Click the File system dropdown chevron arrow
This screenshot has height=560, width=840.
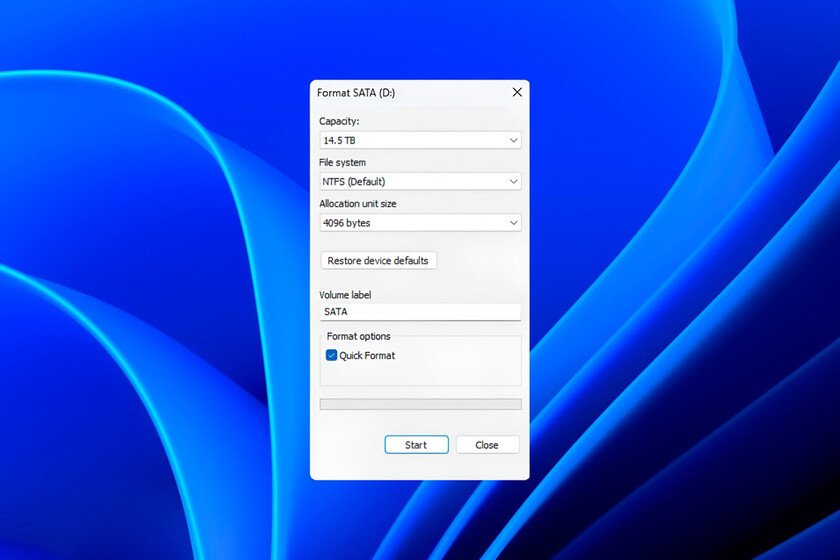click(x=513, y=182)
